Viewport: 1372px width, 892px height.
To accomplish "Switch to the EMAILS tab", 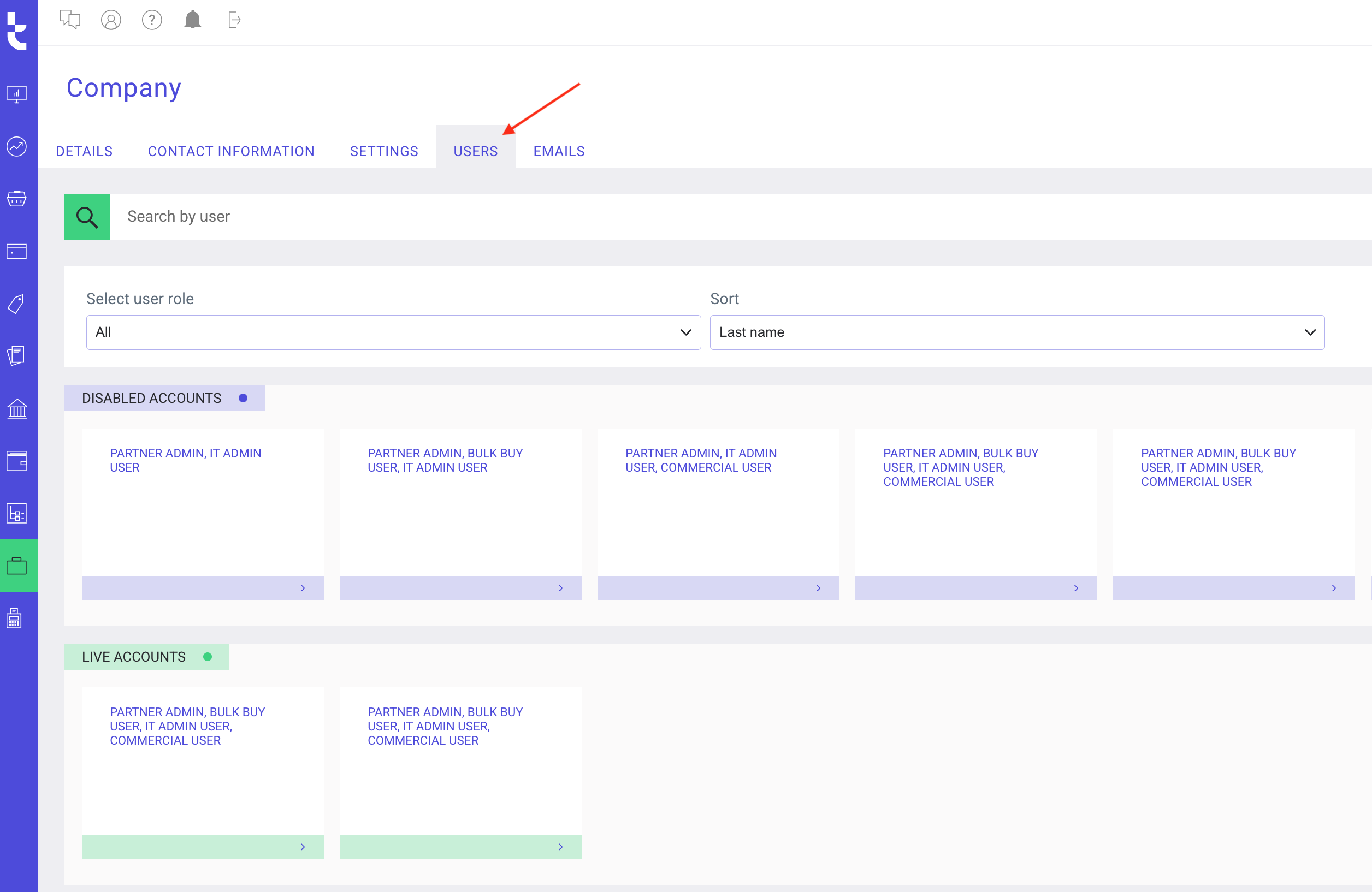I will 558,152.
